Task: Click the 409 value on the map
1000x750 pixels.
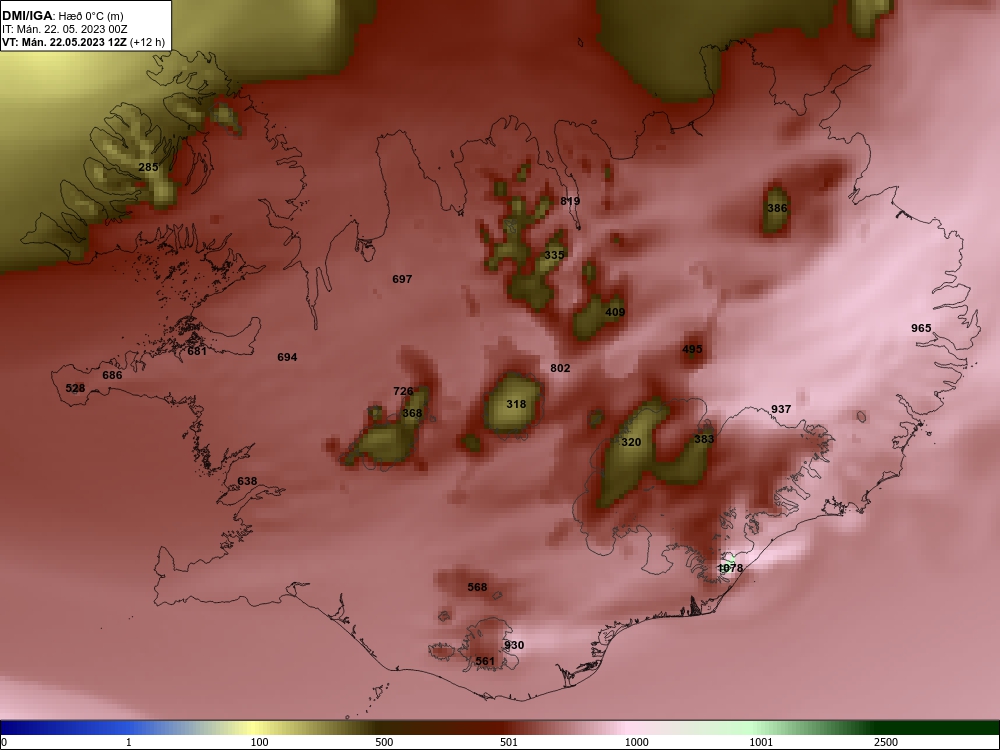Action: pos(615,312)
